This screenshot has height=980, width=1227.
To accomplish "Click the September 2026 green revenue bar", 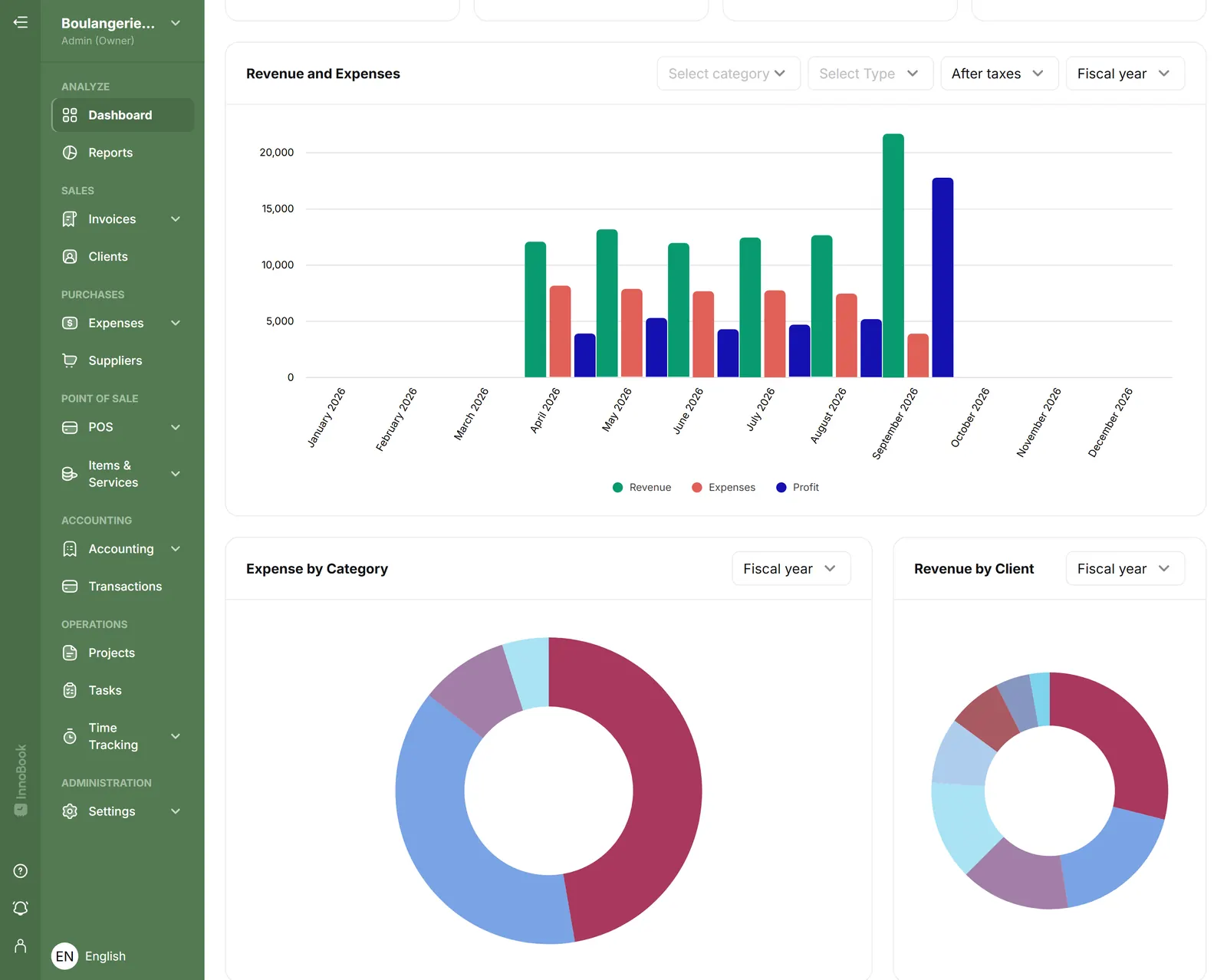I will click(893, 255).
